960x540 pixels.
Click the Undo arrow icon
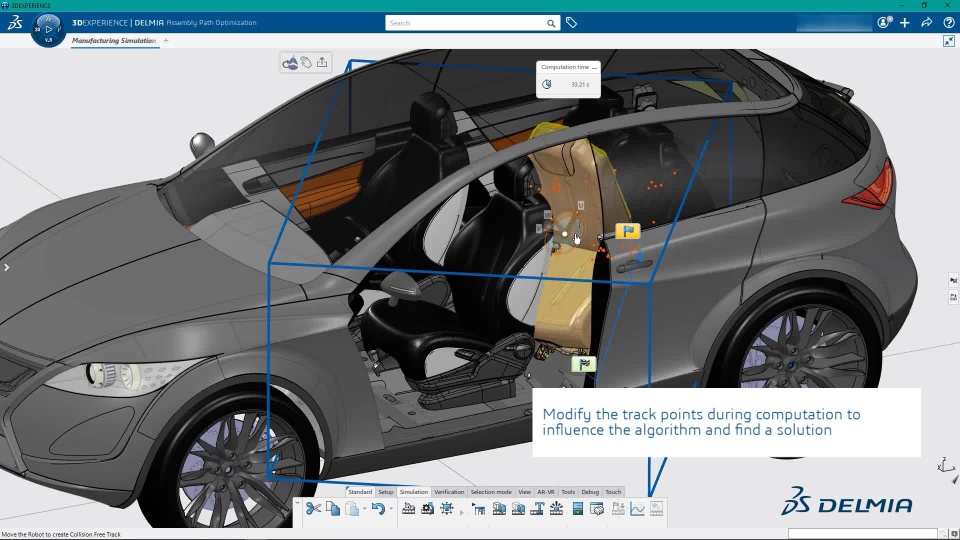click(x=378, y=509)
